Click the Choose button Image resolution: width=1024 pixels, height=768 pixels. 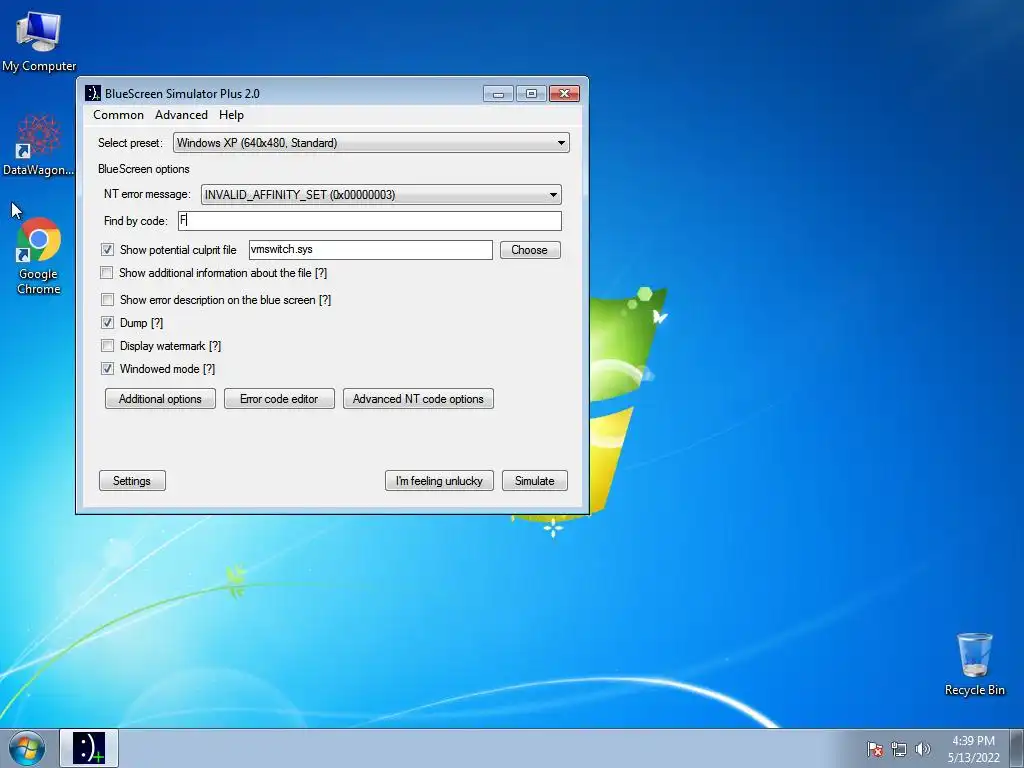point(530,249)
